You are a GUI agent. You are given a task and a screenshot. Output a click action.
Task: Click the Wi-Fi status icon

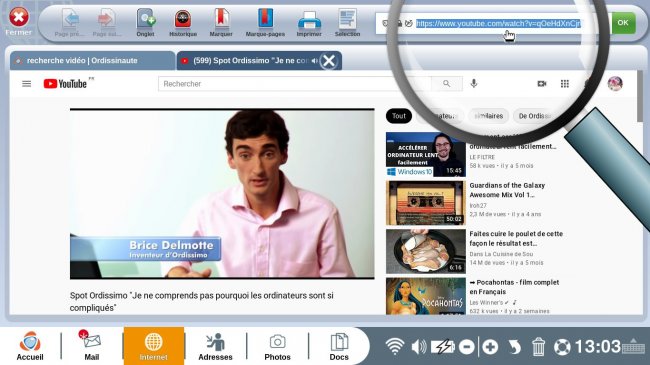tap(395, 346)
